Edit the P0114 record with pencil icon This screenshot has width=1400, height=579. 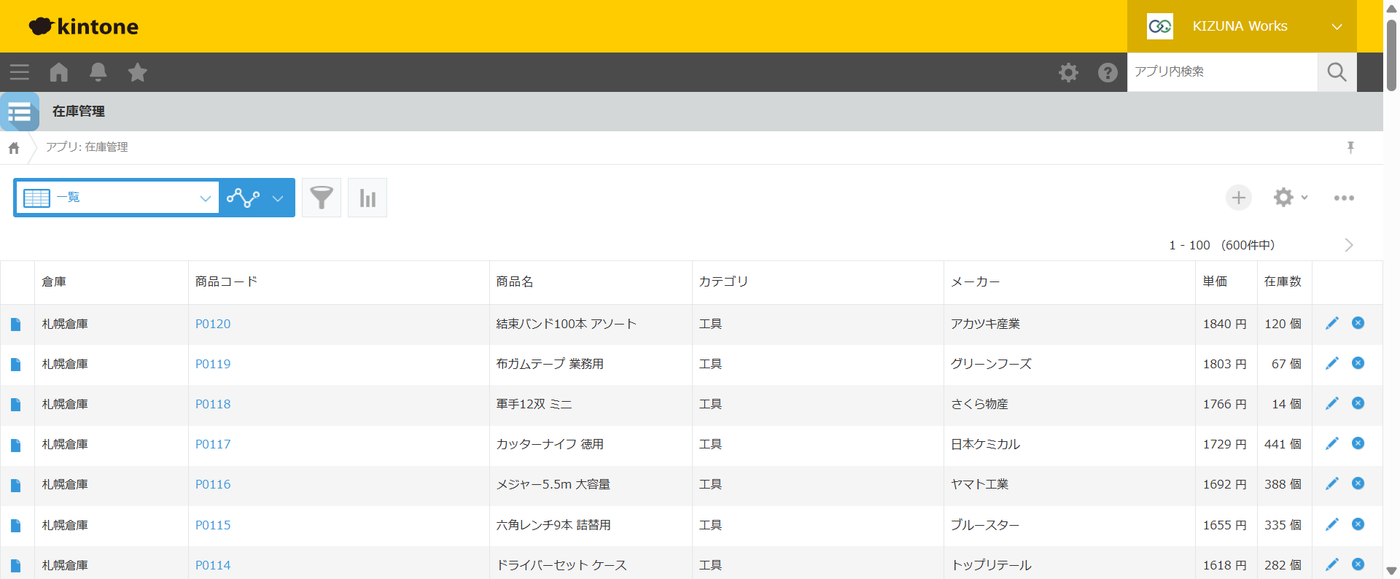pyautogui.click(x=1332, y=564)
